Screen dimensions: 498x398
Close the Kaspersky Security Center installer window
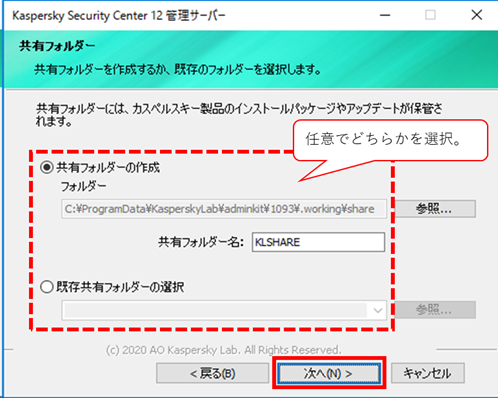click(477, 15)
